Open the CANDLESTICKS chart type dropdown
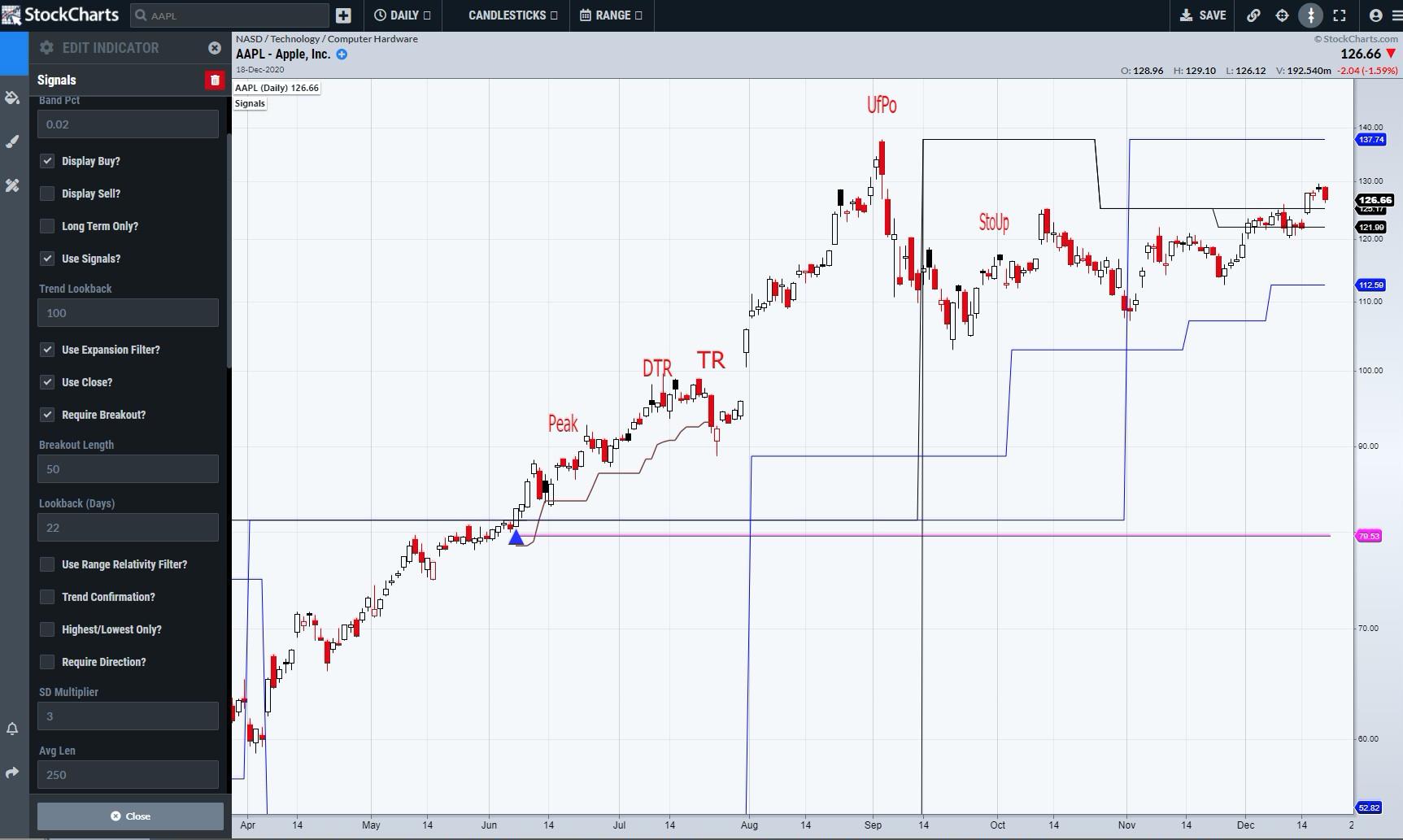 [512, 15]
